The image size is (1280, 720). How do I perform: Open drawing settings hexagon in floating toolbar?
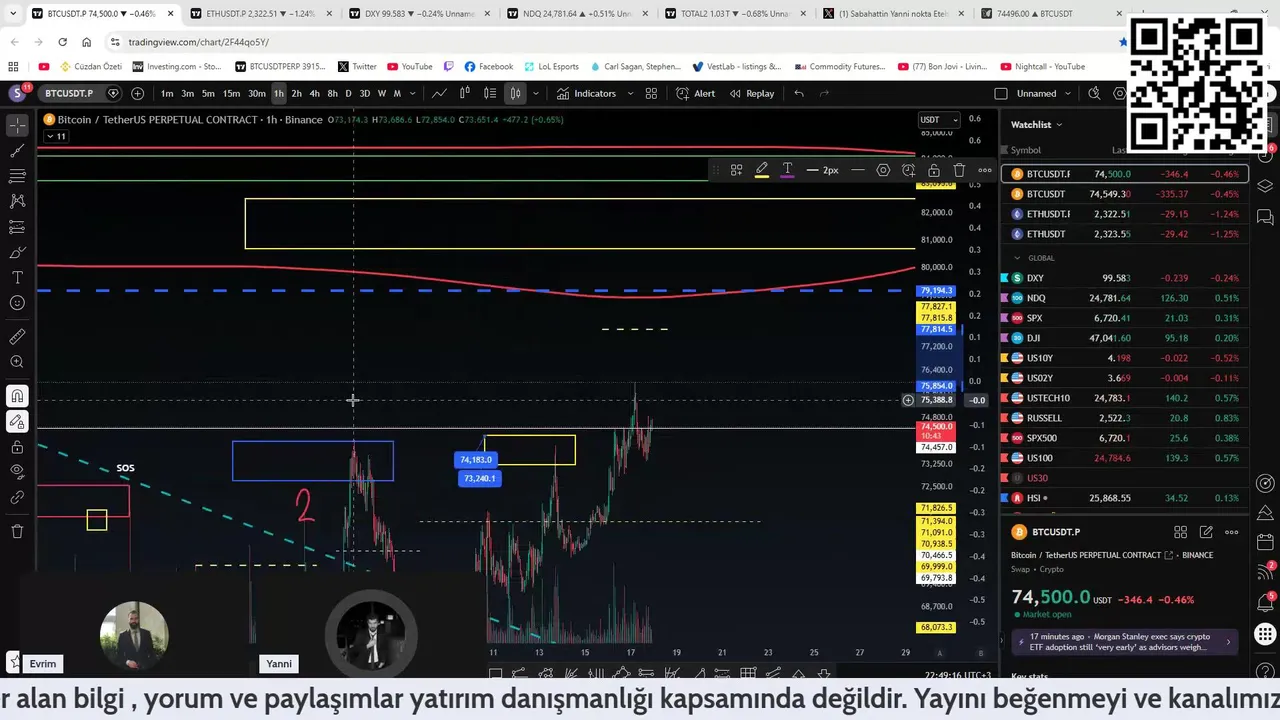pyautogui.click(x=883, y=170)
